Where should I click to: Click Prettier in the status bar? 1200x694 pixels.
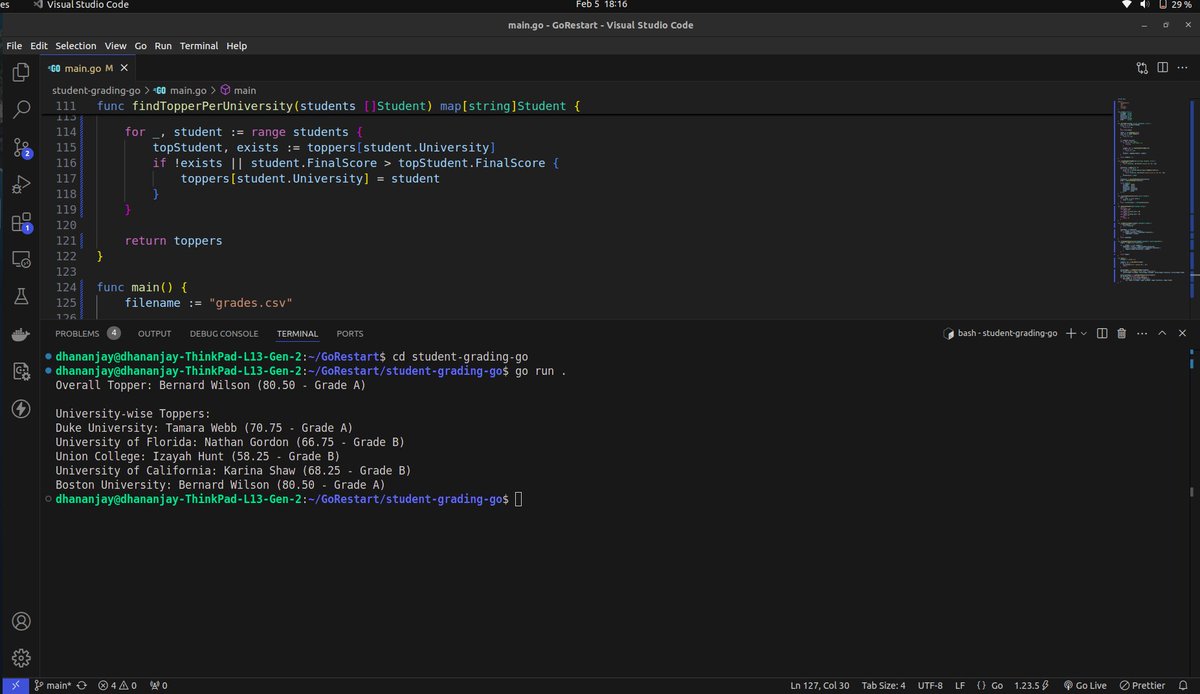[1140, 686]
